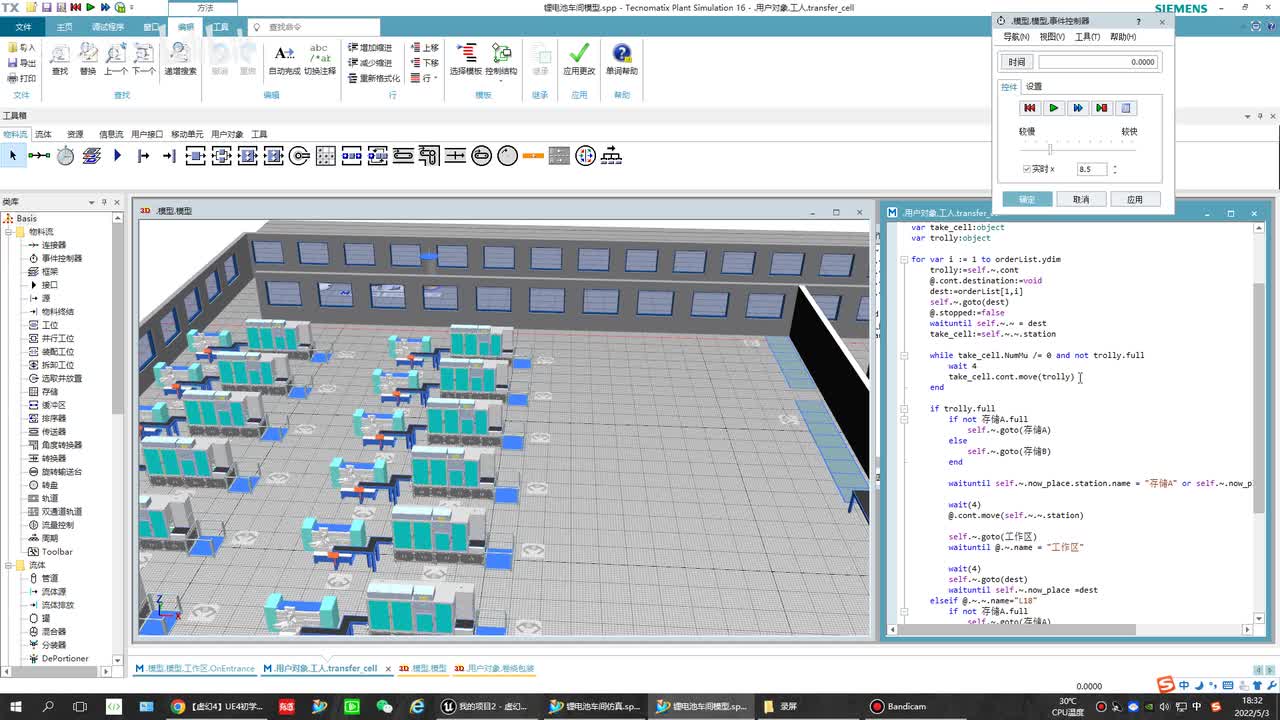Screen dimensions: 1280x720
Task: Start simulation with the green play button
Action: coord(1054,108)
